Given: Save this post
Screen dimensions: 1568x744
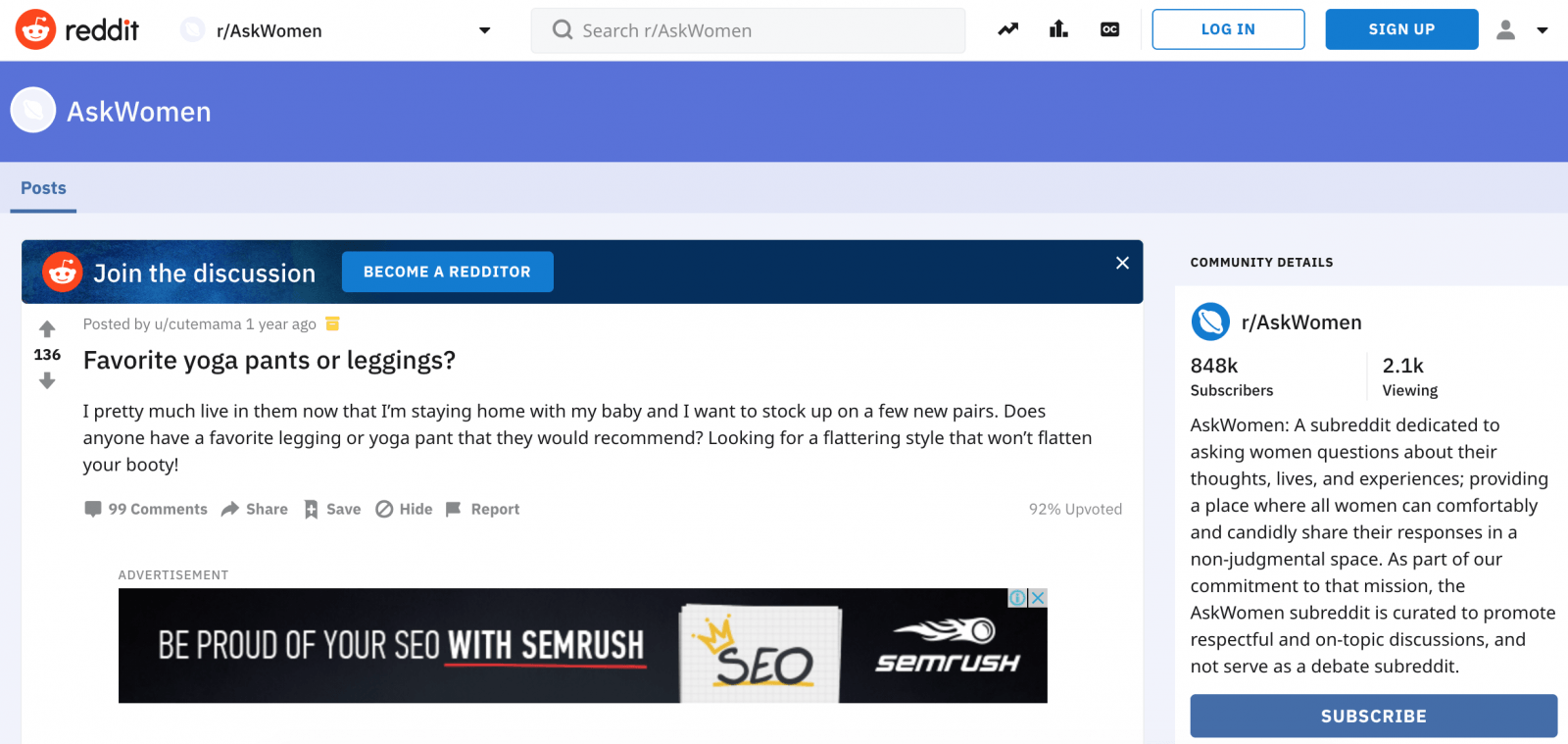Looking at the screenshot, I should 332,509.
